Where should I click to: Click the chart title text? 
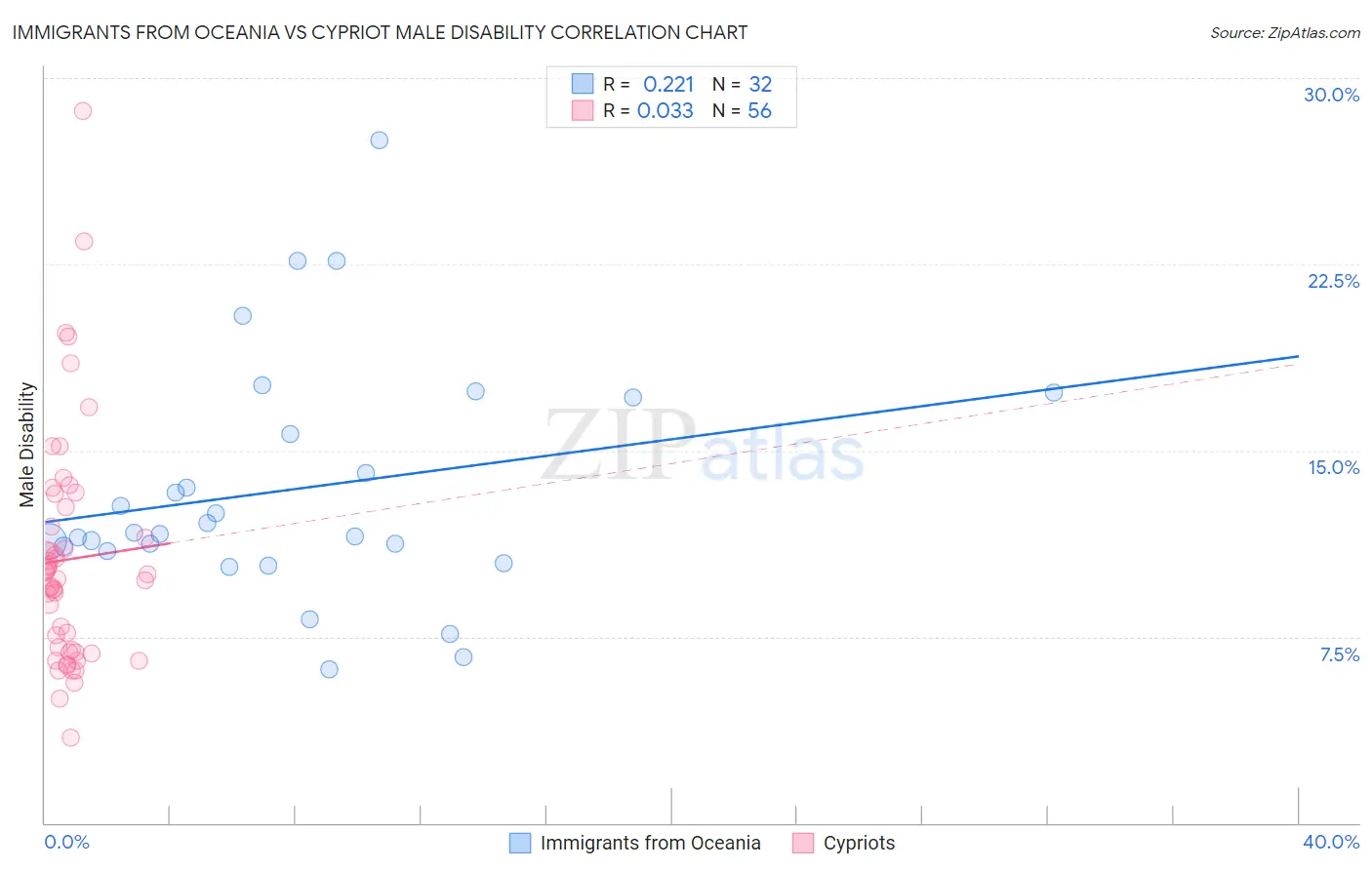click(380, 32)
